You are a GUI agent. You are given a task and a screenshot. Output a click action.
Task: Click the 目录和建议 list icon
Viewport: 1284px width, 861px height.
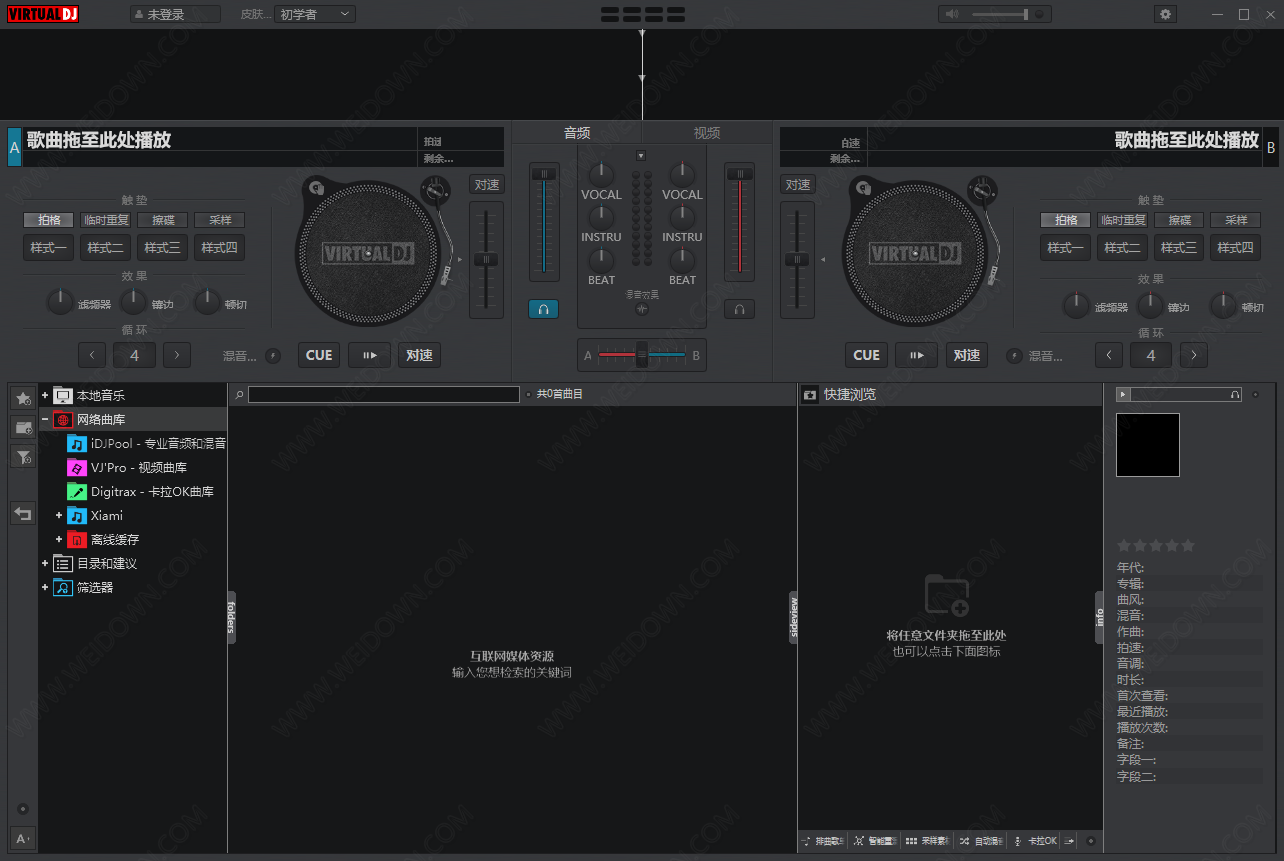coord(63,563)
